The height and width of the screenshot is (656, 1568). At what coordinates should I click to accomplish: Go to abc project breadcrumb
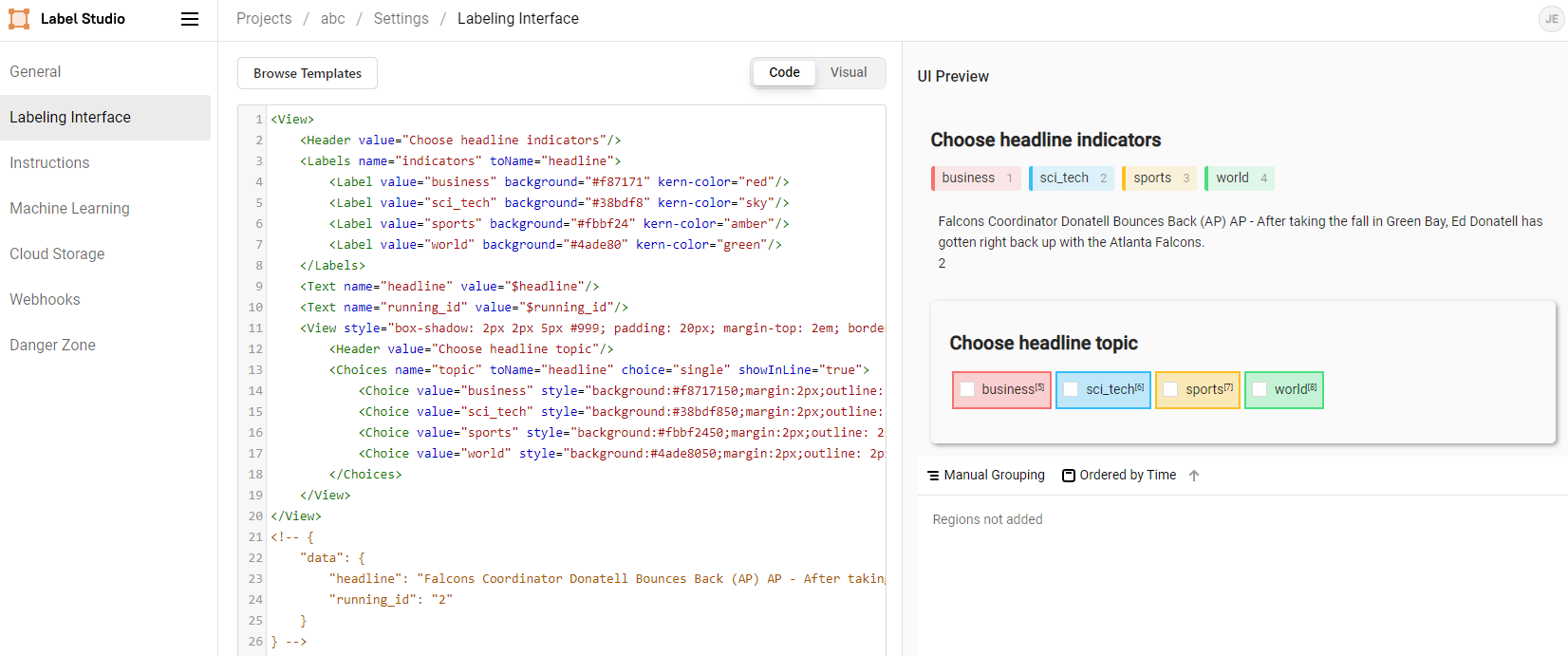pos(332,19)
